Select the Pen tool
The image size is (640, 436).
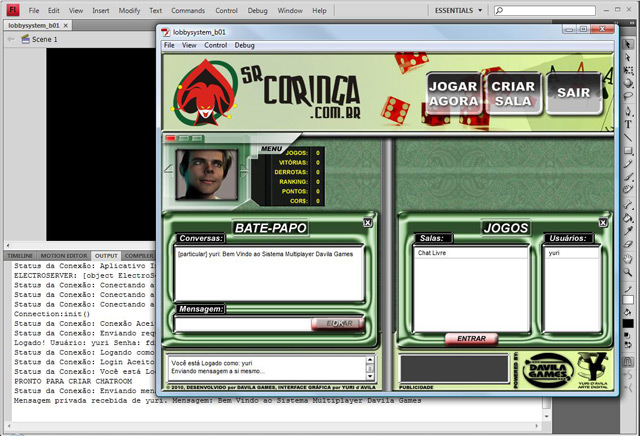[x=628, y=111]
